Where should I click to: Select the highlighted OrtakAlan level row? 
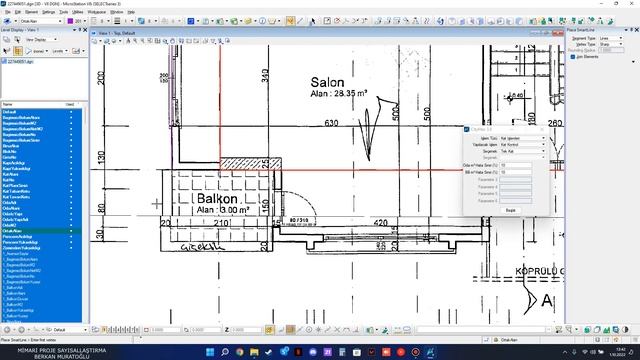click(x=41, y=231)
